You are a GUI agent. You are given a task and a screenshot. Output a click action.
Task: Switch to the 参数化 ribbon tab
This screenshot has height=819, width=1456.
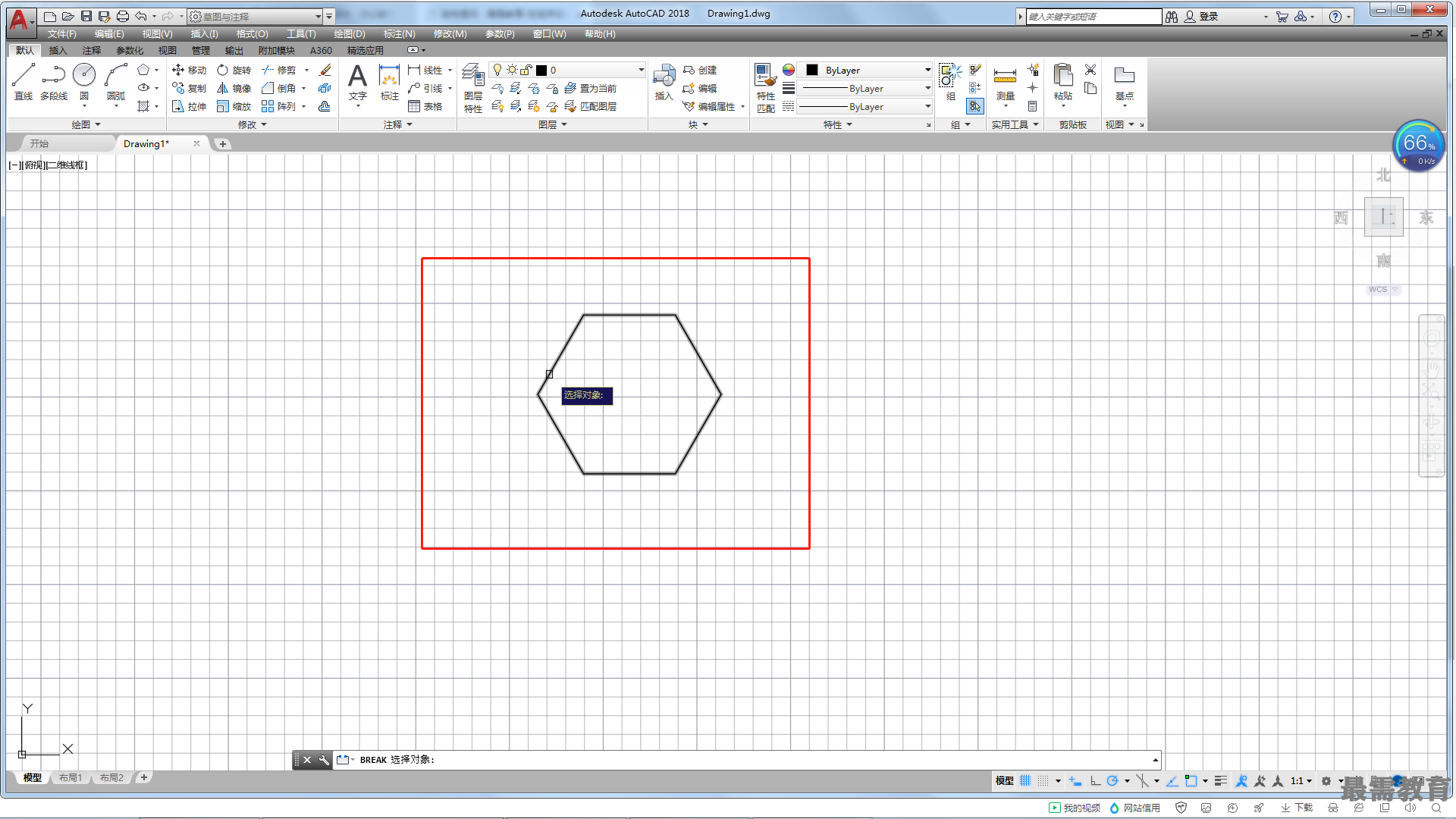click(130, 50)
